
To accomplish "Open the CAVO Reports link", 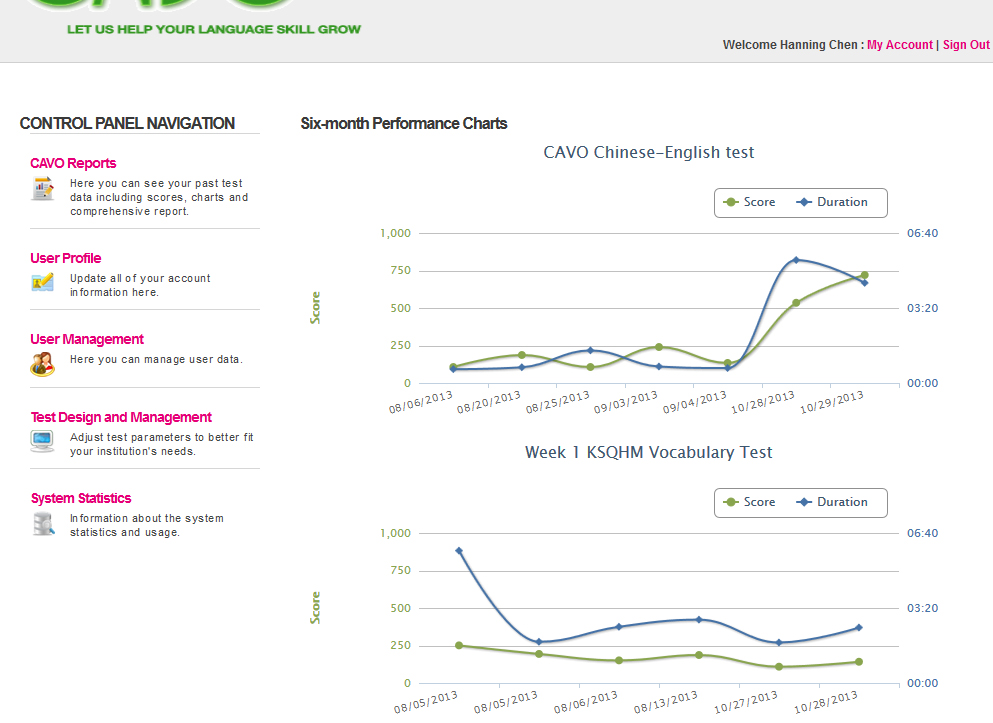I will click(73, 163).
